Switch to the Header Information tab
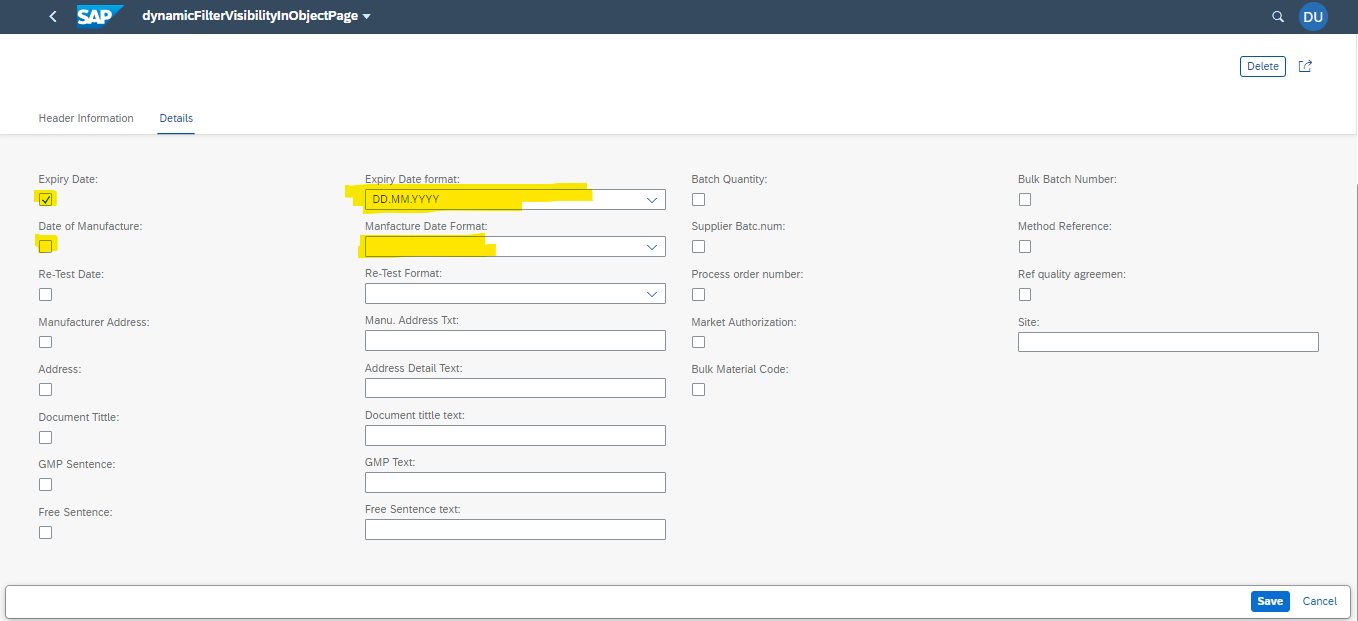The image size is (1358, 621). click(x=85, y=118)
